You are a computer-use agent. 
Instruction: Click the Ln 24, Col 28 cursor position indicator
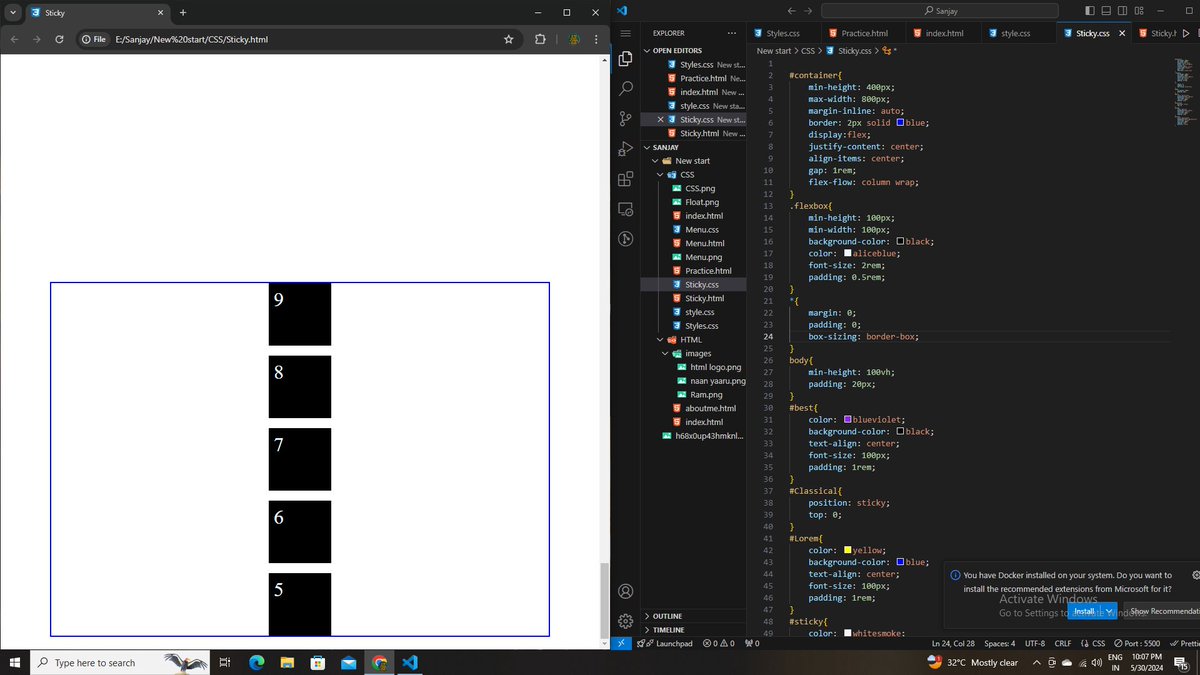pyautogui.click(x=954, y=643)
